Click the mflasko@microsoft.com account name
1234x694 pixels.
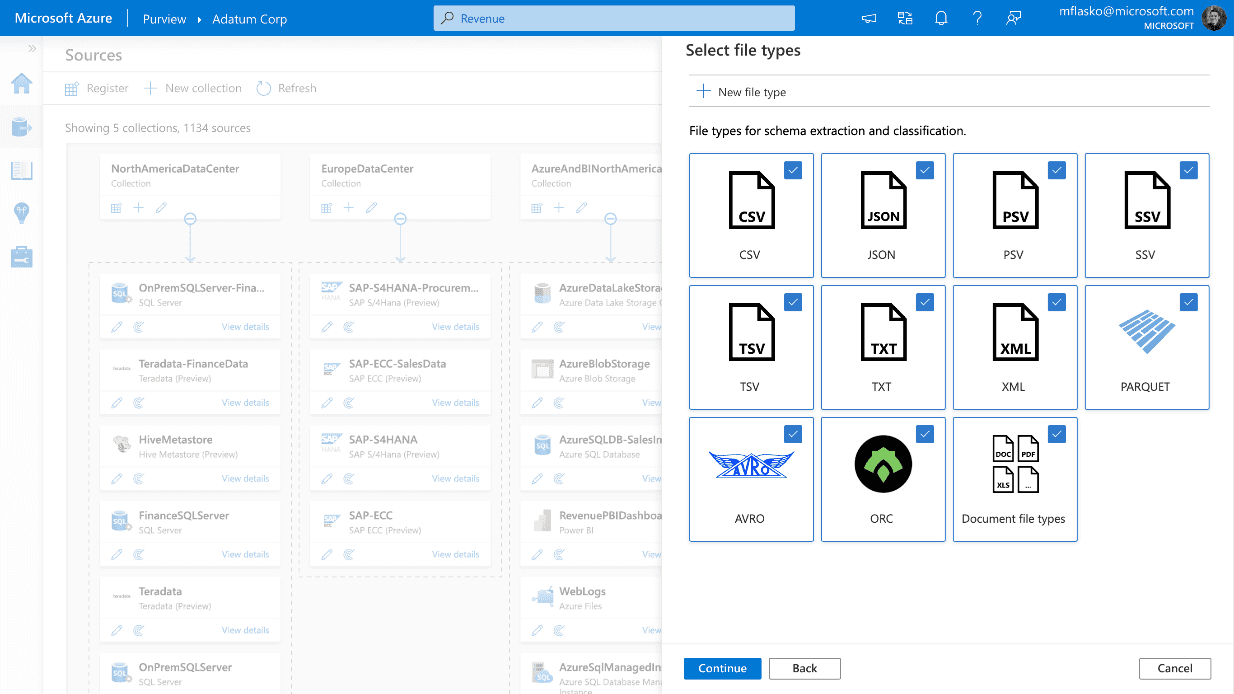[x=1126, y=11]
